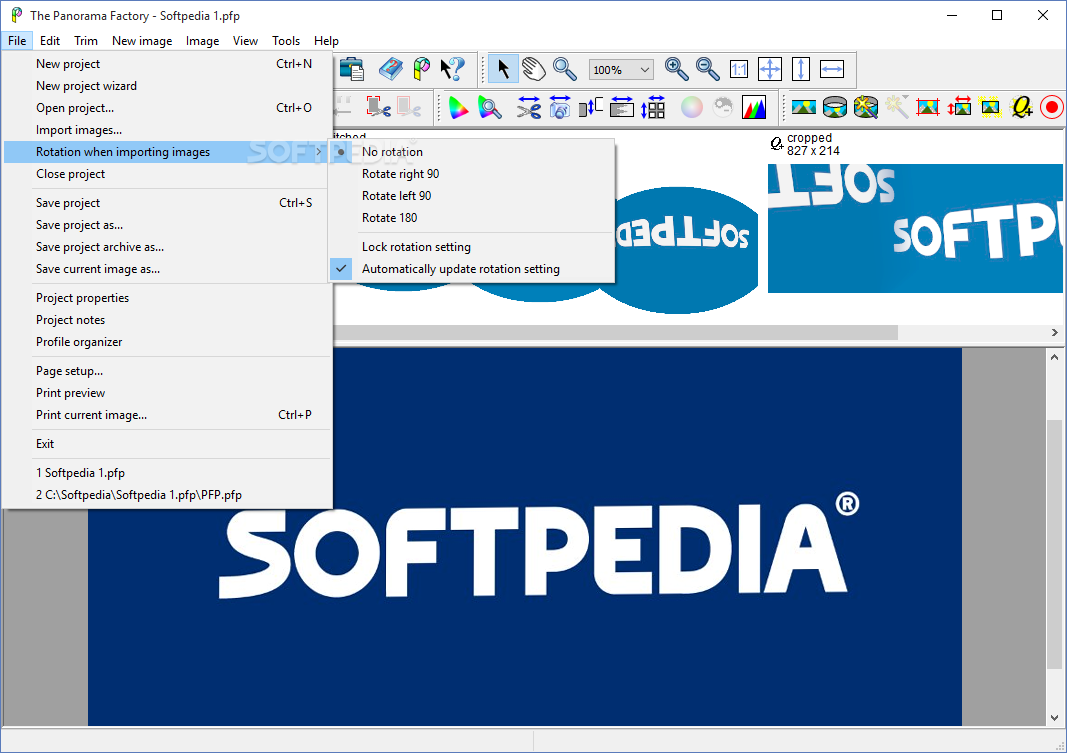Choose Import images...

click(x=167, y=129)
